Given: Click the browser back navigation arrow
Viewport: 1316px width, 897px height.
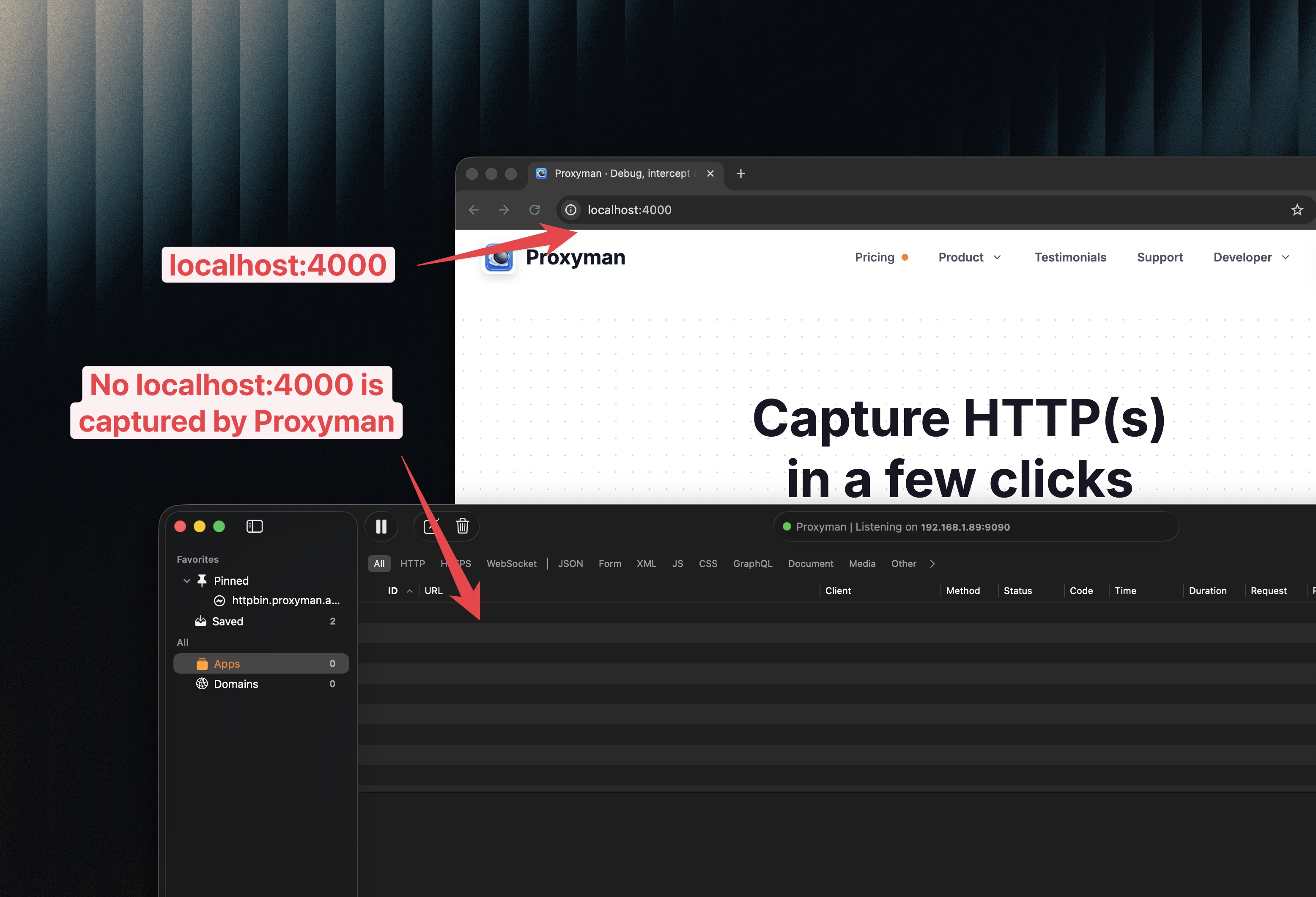Looking at the screenshot, I should tap(473, 210).
